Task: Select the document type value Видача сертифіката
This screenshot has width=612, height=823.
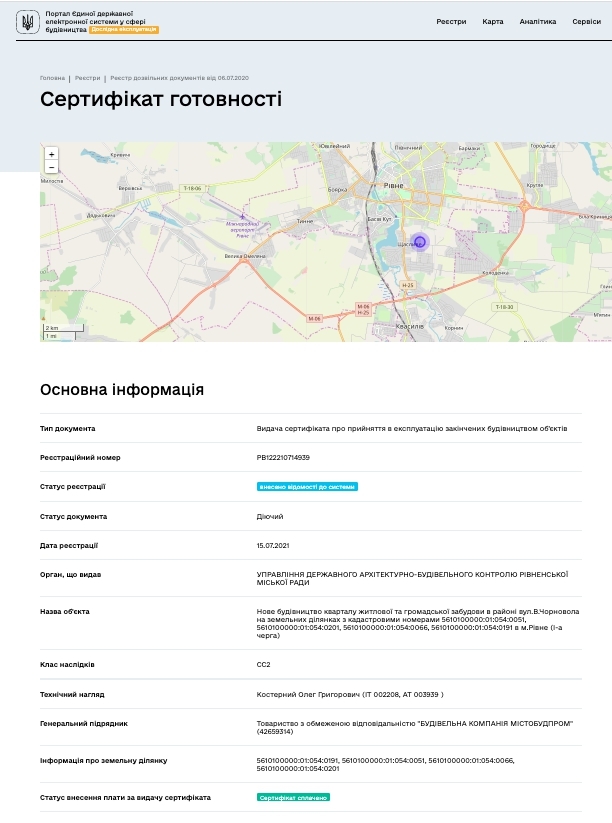Action: (x=412, y=428)
